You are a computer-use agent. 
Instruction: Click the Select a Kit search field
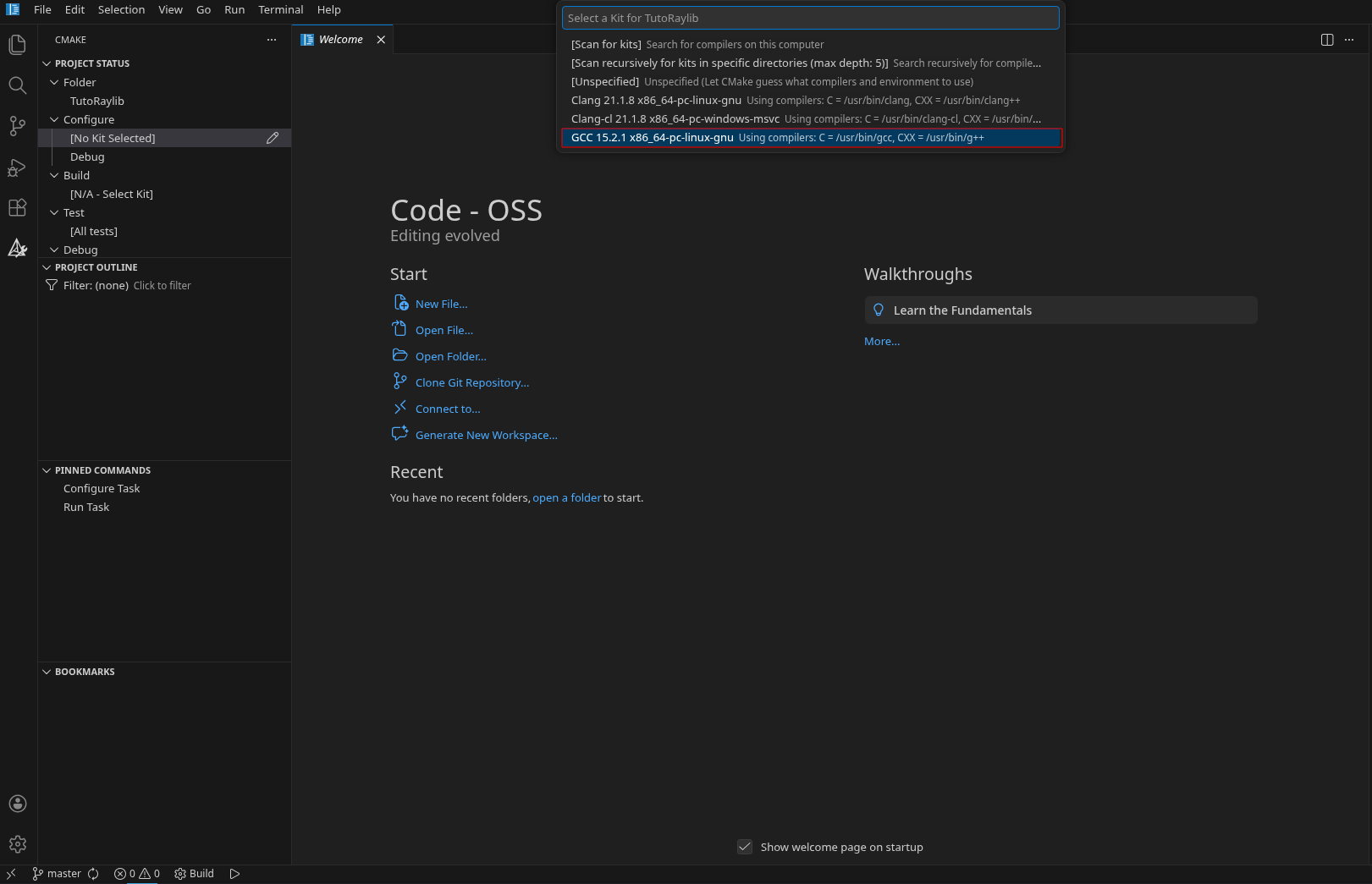pyautogui.click(x=810, y=18)
